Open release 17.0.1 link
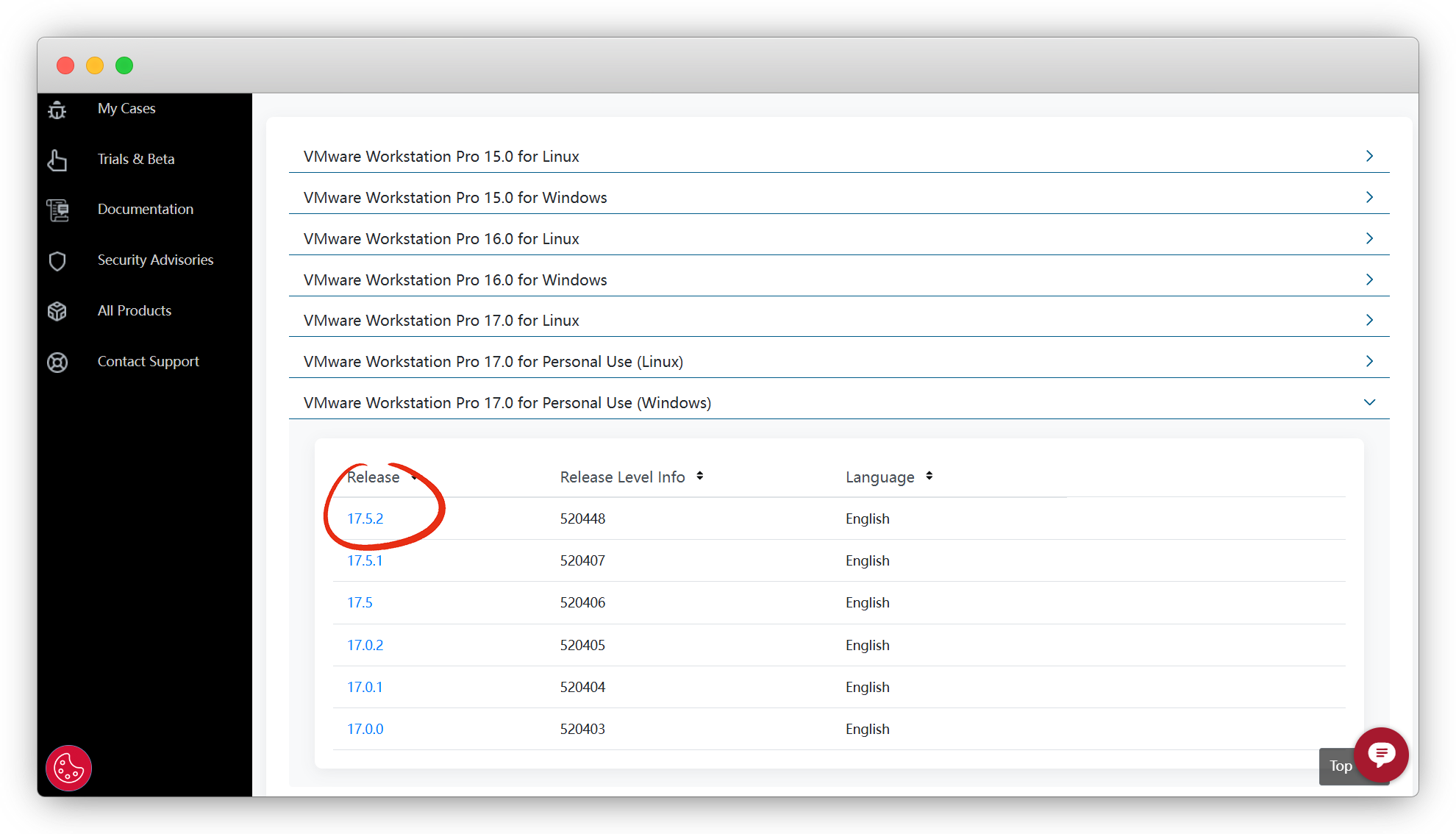Image resolution: width=1456 pixels, height=834 pixels. pyautogui.click(x=365, y=687)
